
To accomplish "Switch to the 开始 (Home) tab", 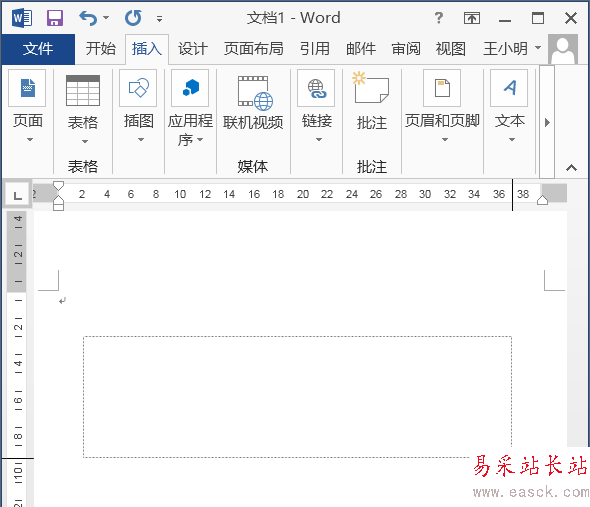I will click(100, 49).
